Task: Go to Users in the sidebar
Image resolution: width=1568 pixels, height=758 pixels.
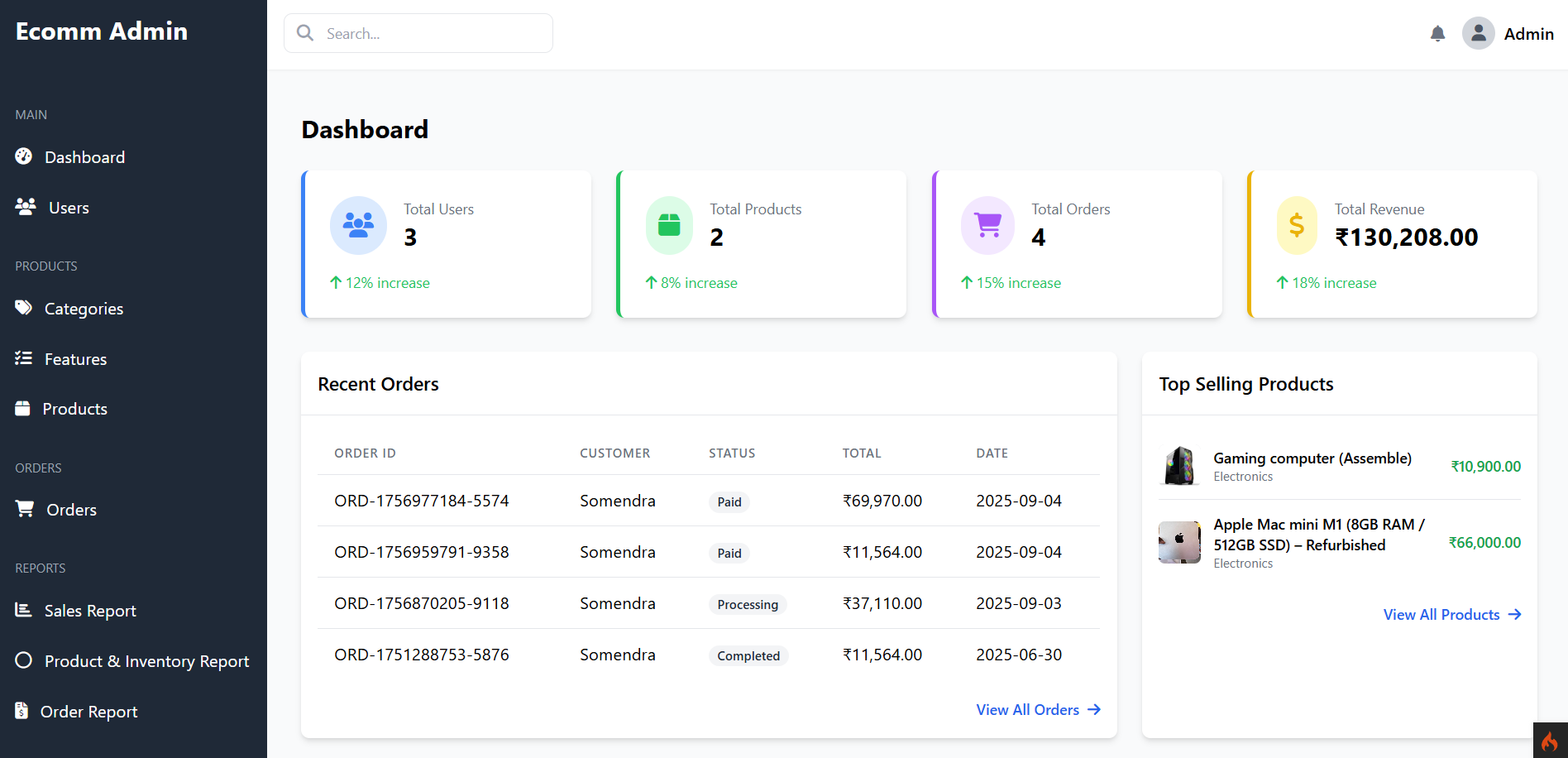Action: pos(69,208)
